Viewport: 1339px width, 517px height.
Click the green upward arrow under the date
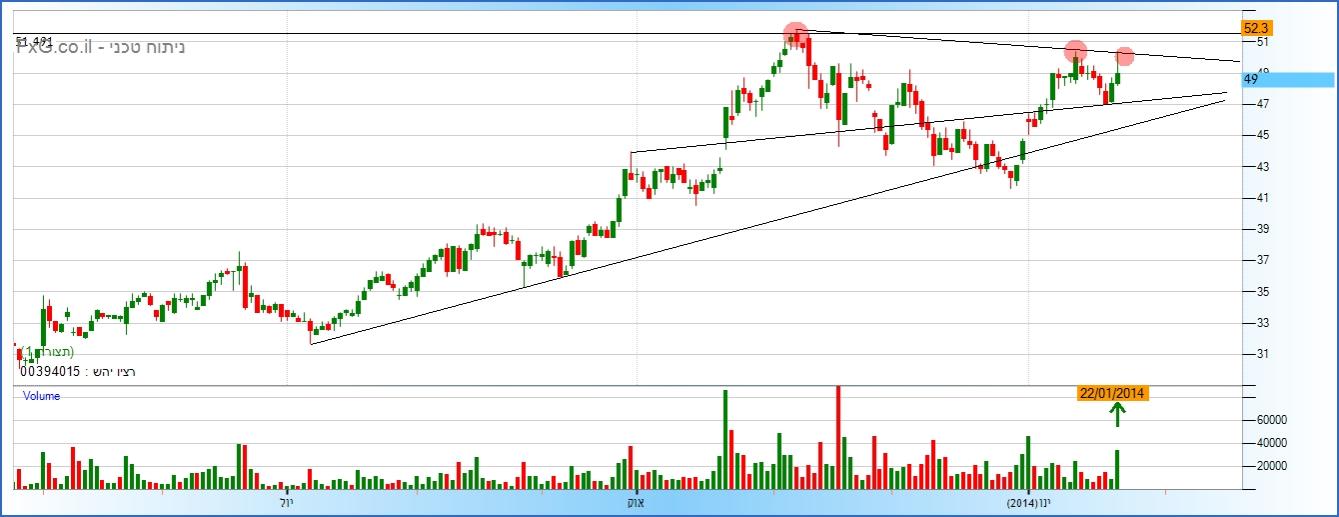pos(1117,413)
